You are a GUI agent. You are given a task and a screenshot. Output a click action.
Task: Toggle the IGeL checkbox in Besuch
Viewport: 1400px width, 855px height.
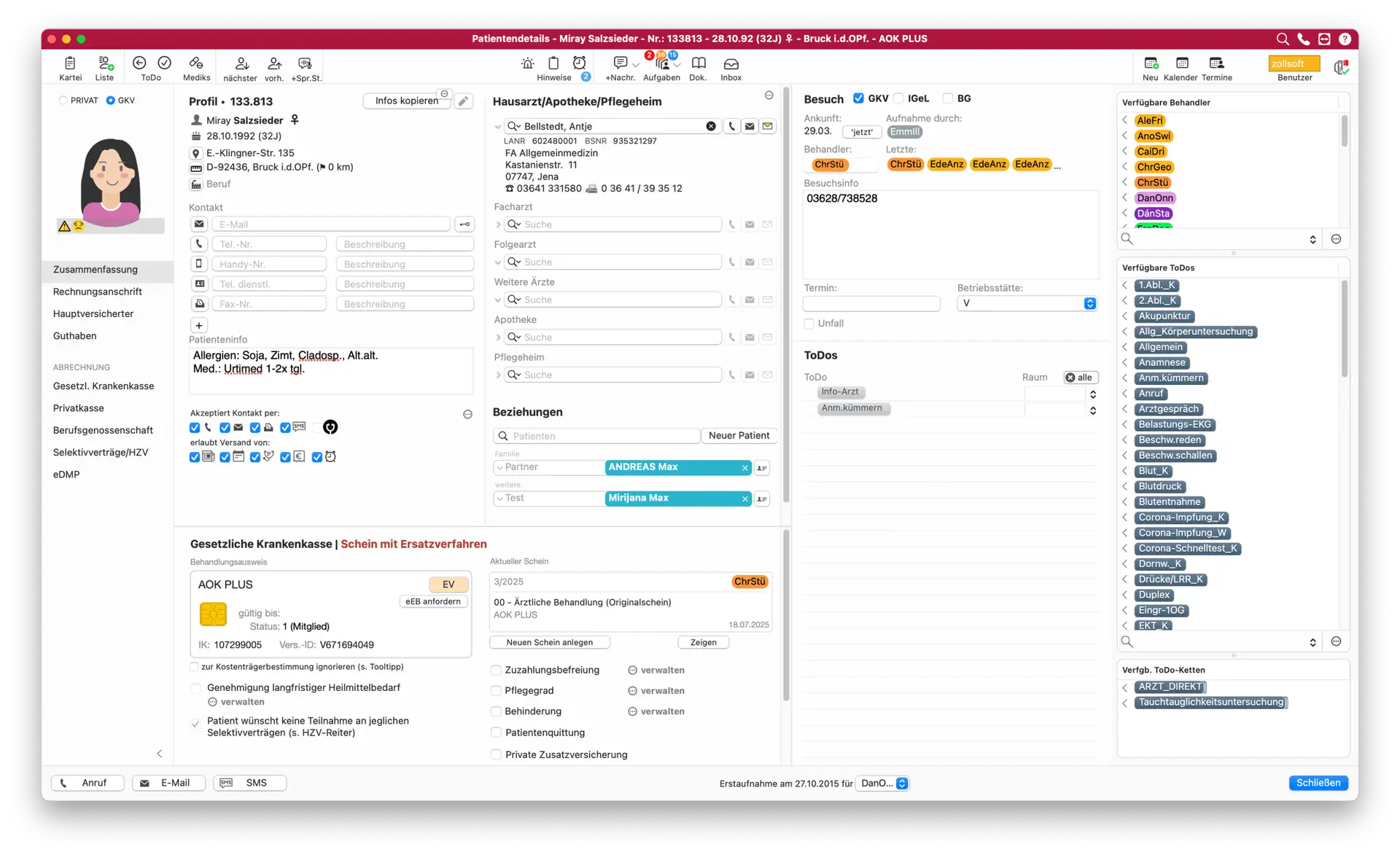click(898, 98)
